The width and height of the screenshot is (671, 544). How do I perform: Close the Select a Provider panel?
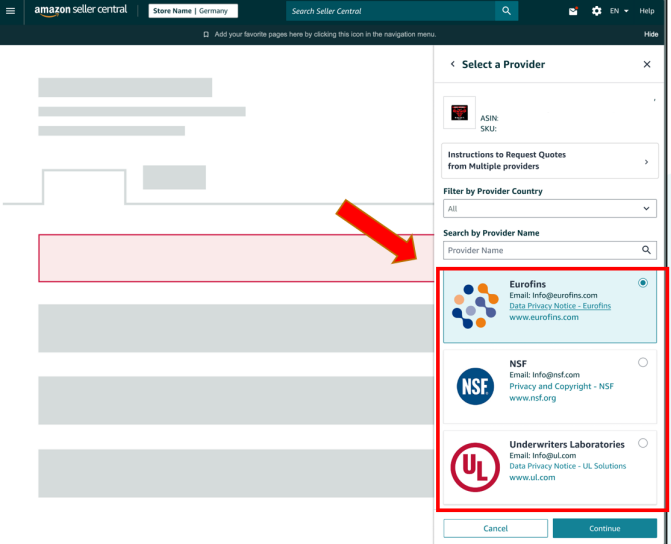tap(647, 64)
